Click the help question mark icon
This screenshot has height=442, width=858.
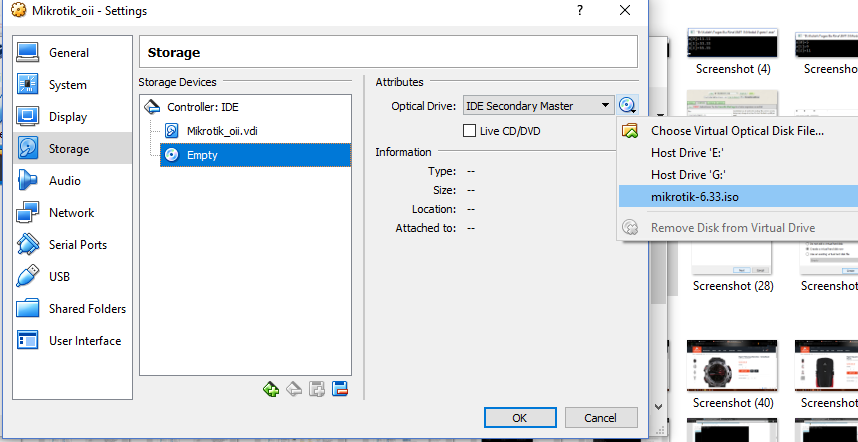(580, 10)
